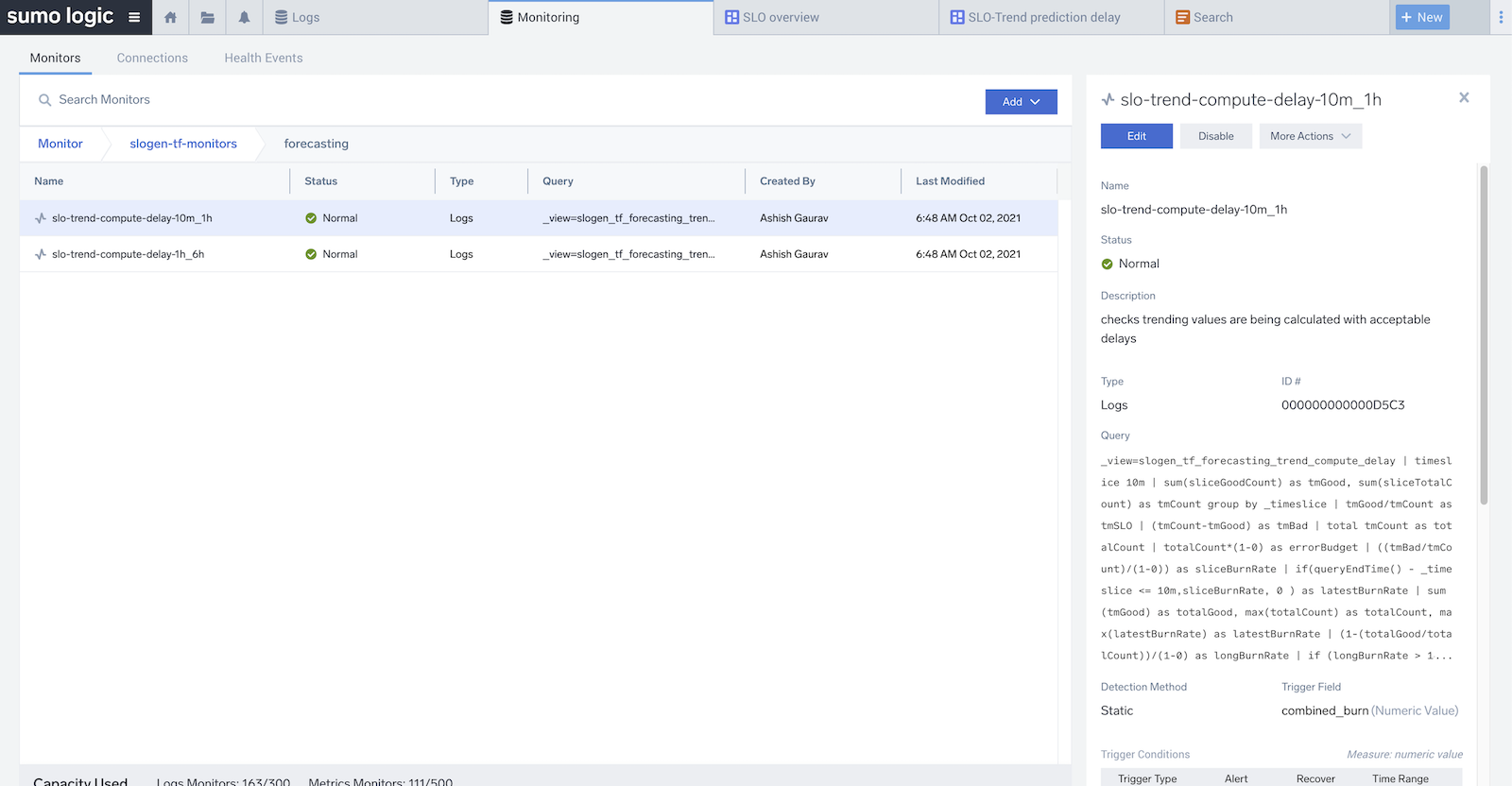Viewport: 1512px width, 786px height.
Task: Click green status icon in 10m_1h row
Action: 311,218
